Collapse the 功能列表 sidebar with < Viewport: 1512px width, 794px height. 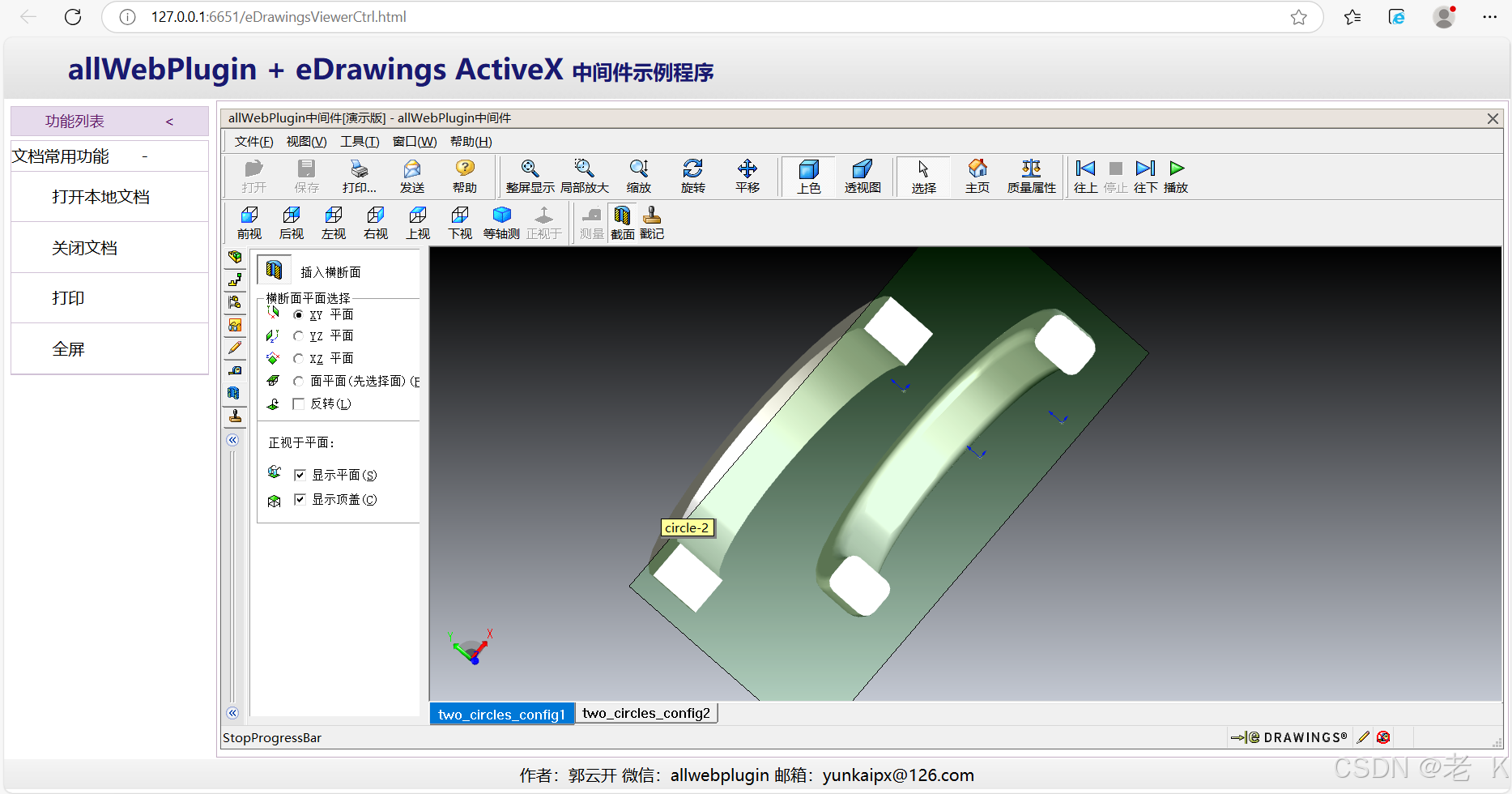click(x=169, y=122)
